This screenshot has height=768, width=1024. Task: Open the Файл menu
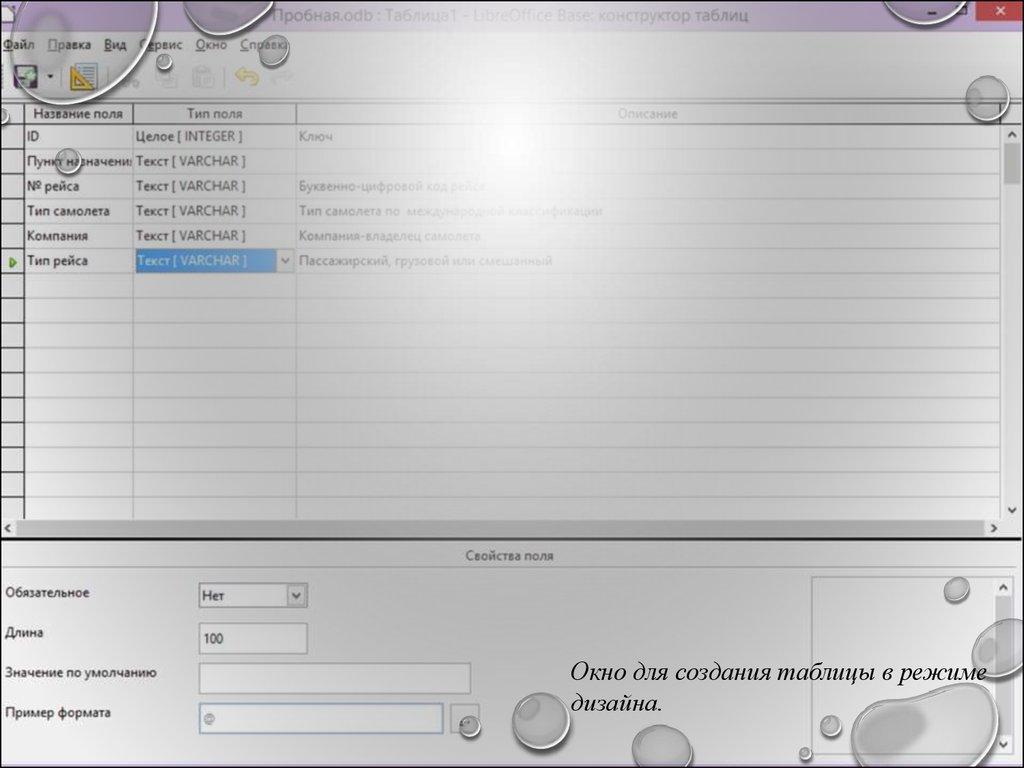point(20,45)
